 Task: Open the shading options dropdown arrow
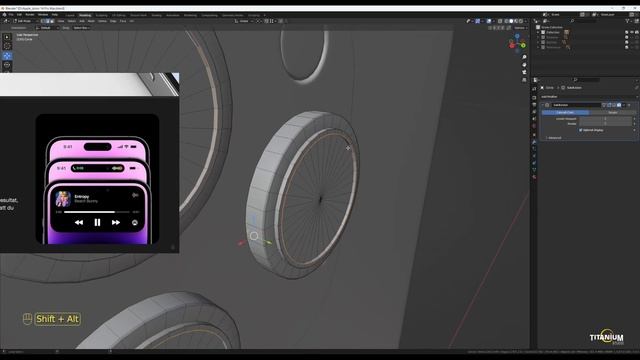point(526,21)
